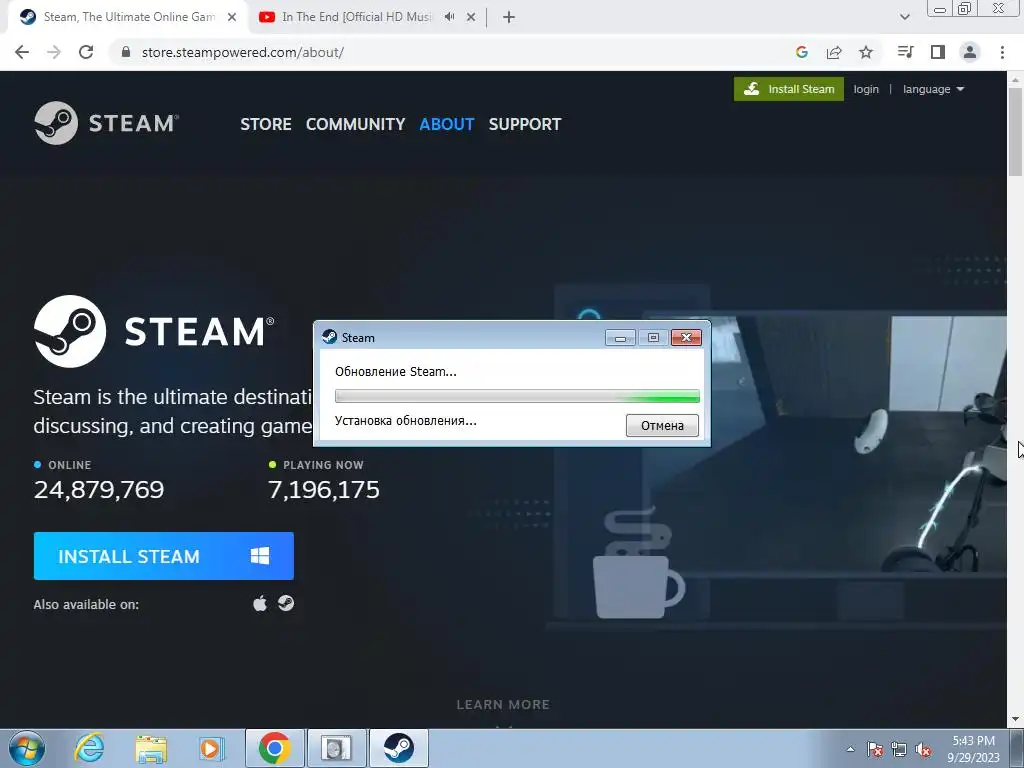This screenshot has height=768, width=1024.
Task: Open media control queue icon
Action: pyautogui.click(x=905, y=52)
